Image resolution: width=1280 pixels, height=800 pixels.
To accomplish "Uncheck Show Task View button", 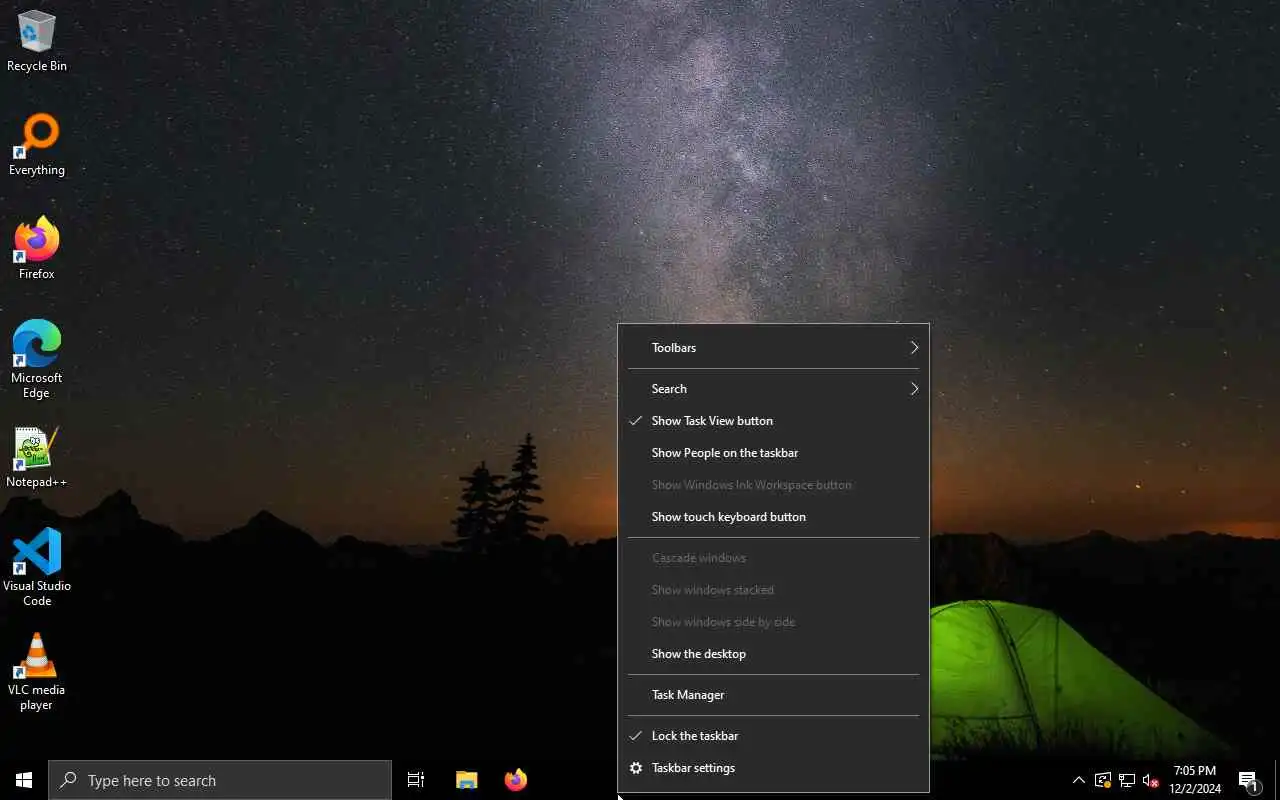I will pos(774,421).
